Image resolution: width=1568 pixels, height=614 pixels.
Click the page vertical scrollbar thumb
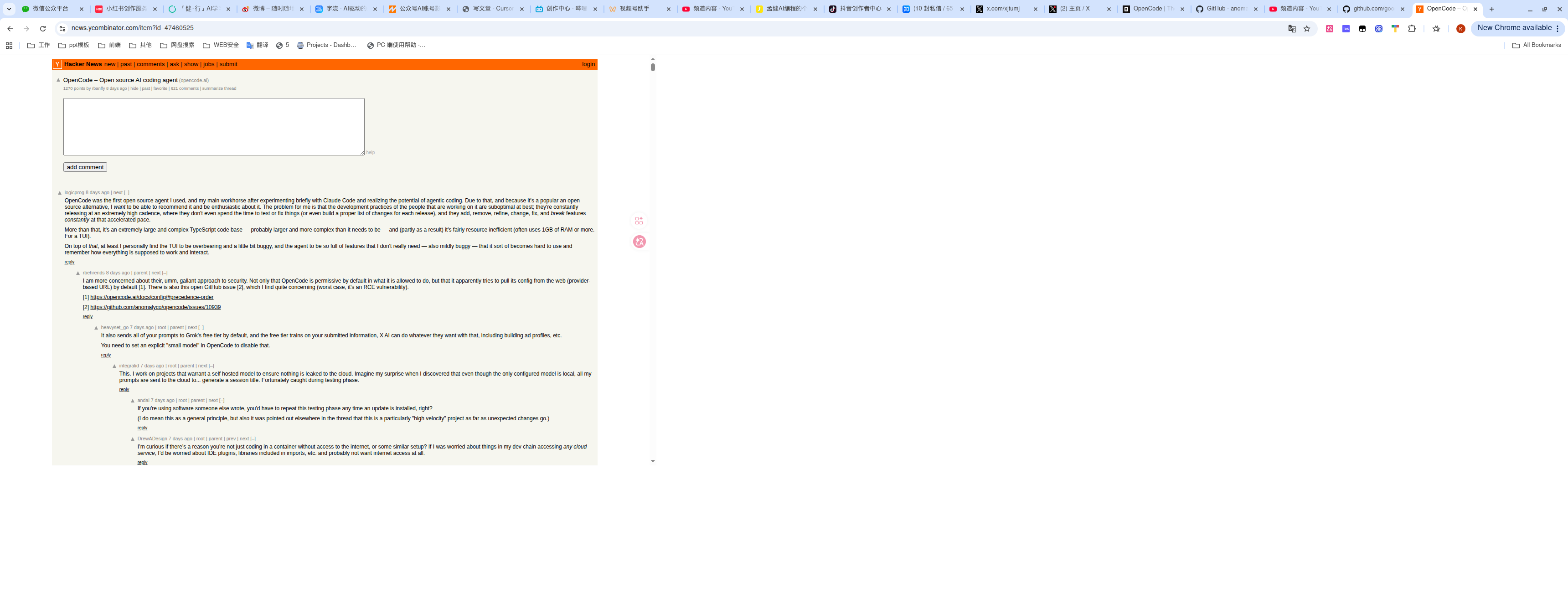pyautogui.click(x=653, y=67)
